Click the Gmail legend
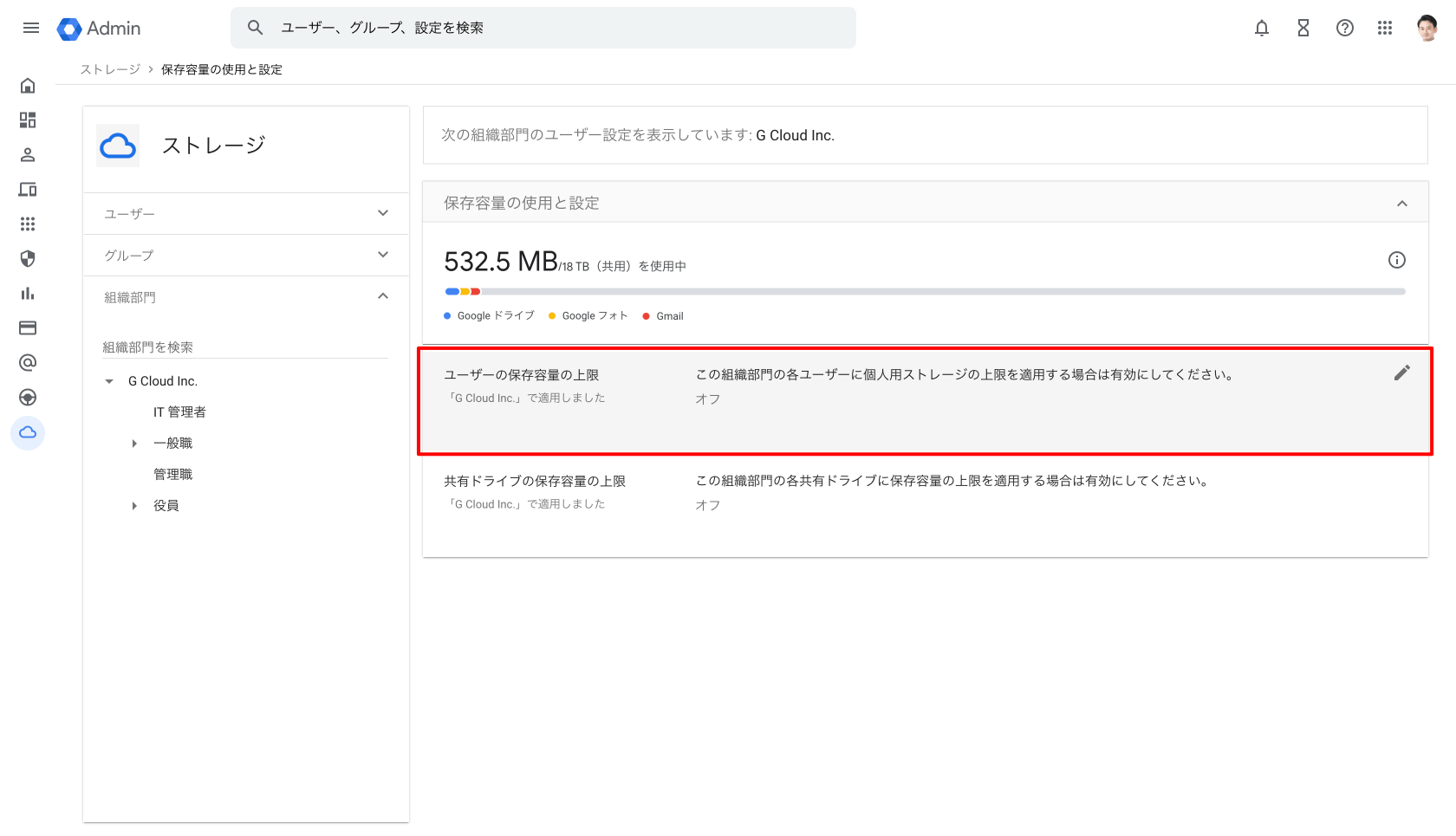Viewport: 1456px width, 836px height. pos(663,316)
